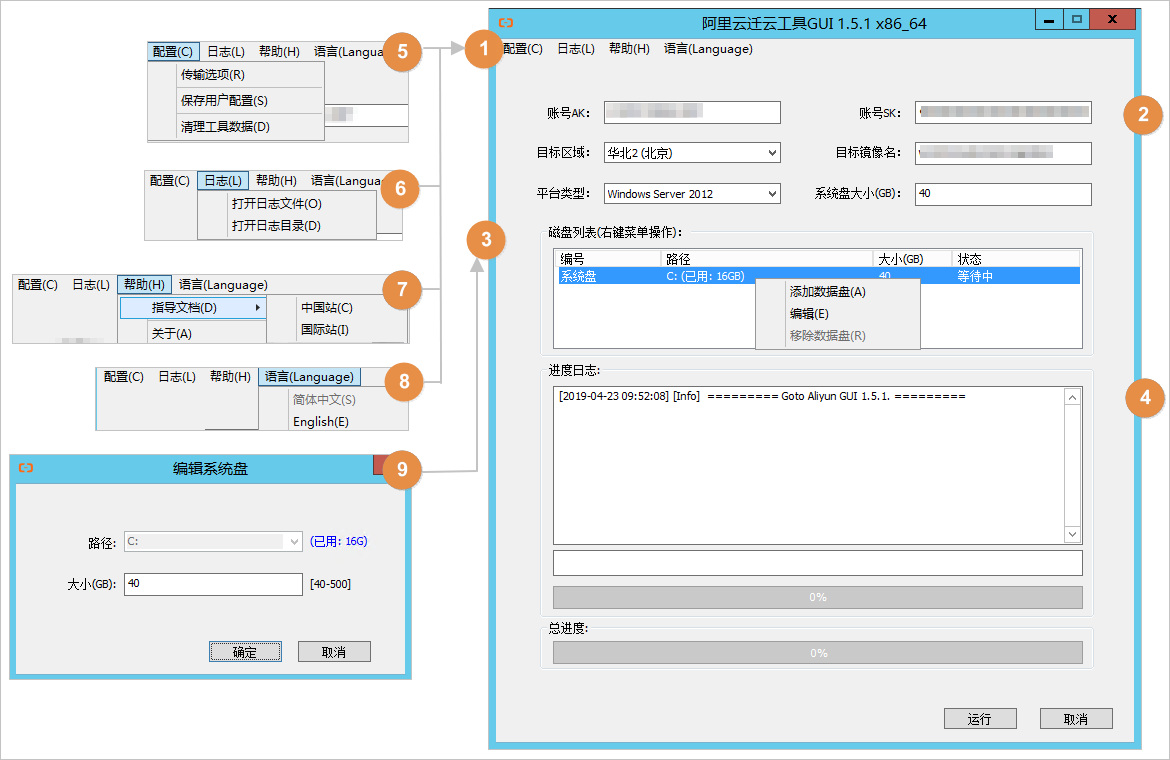This screenshot has width=1170, height=760.
Task: Click 取消 in 编辑系统盘 dialog
Action: (x=334, y=652)
